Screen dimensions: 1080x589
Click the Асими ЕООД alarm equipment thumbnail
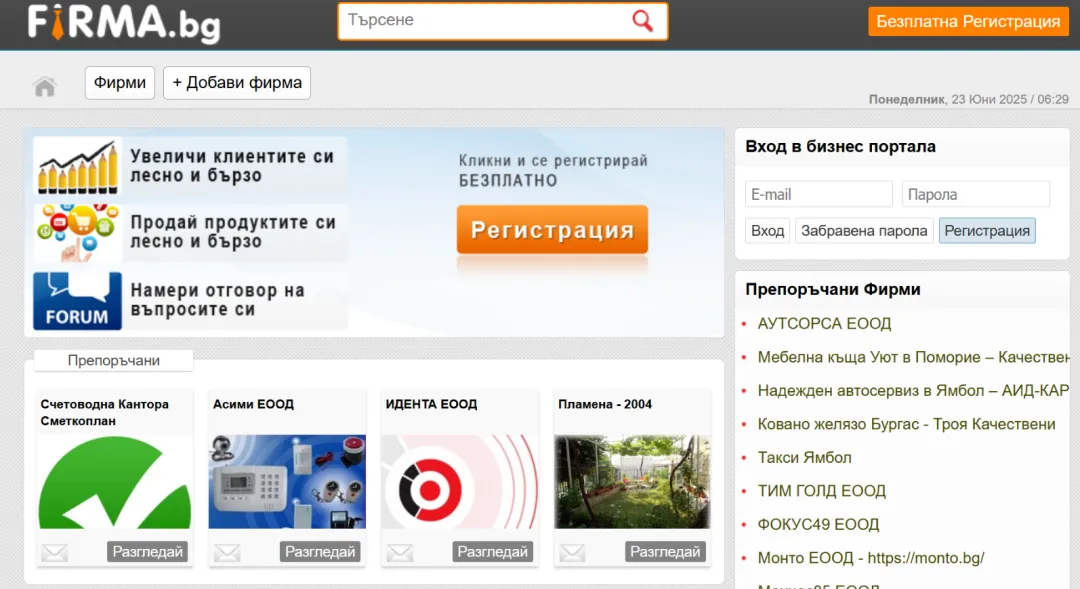click(x=287, y=482)
